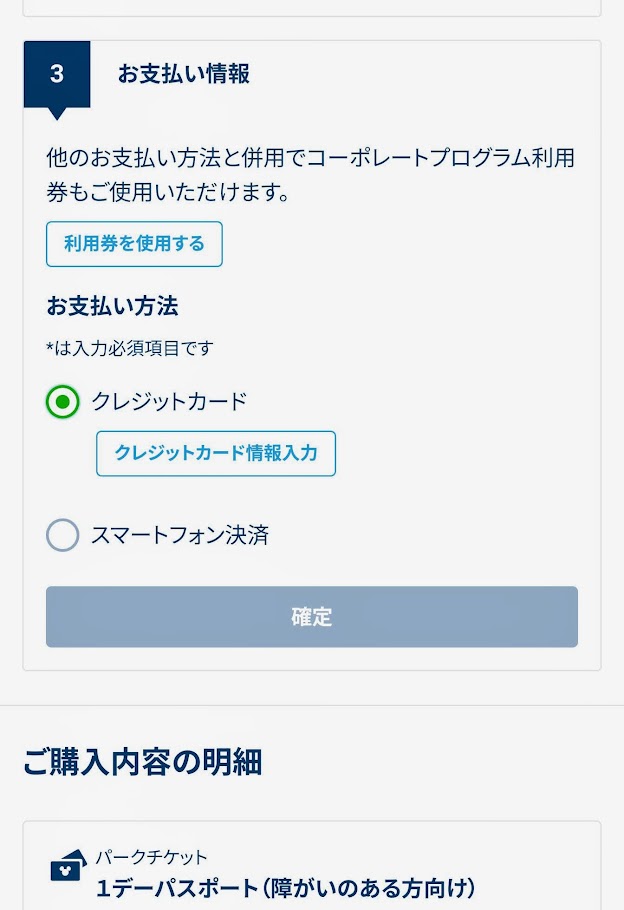624x910 pixels.
Task: Click the required-field note text
Action: pos(129,348)
